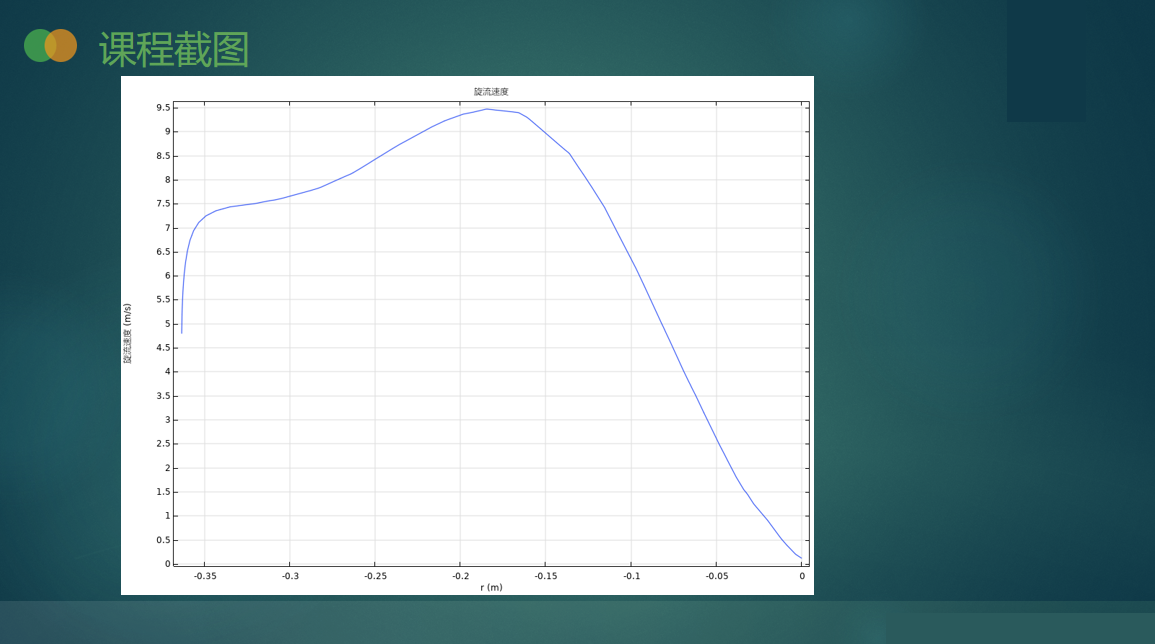Click the swirl velocity chart image
This screenshot has width=1155, height=644.
coord(467,335)
